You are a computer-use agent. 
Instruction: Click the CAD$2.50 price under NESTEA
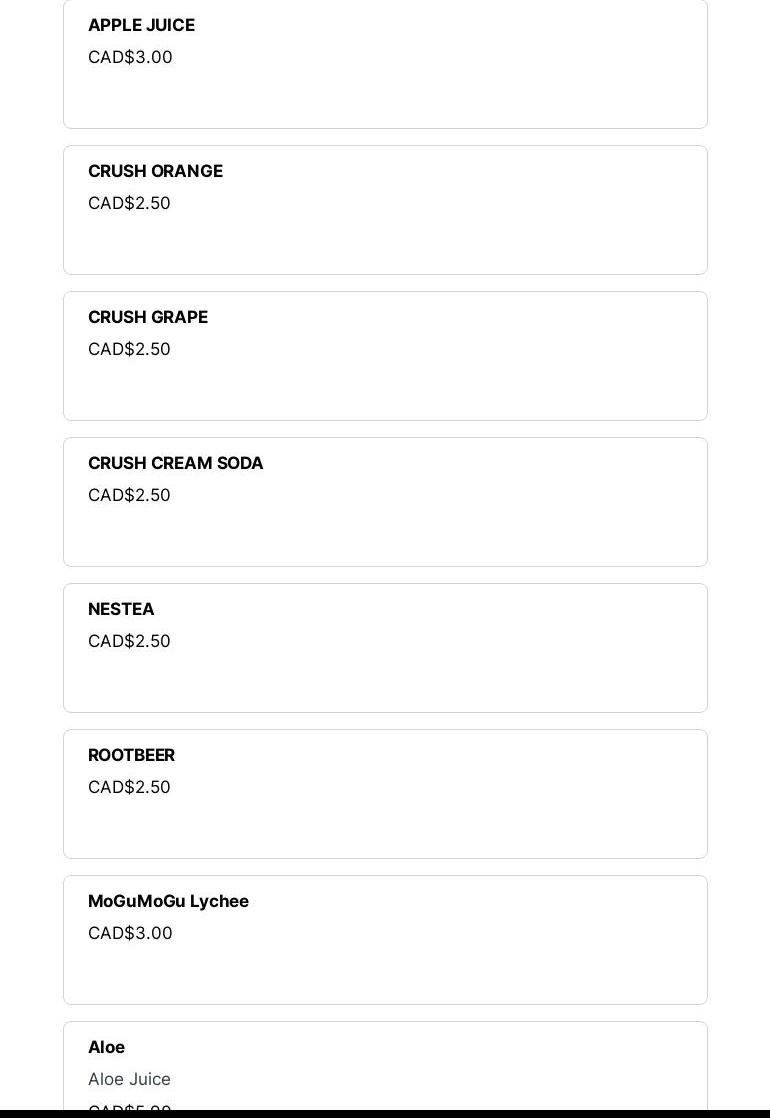[x=129, y=641]
